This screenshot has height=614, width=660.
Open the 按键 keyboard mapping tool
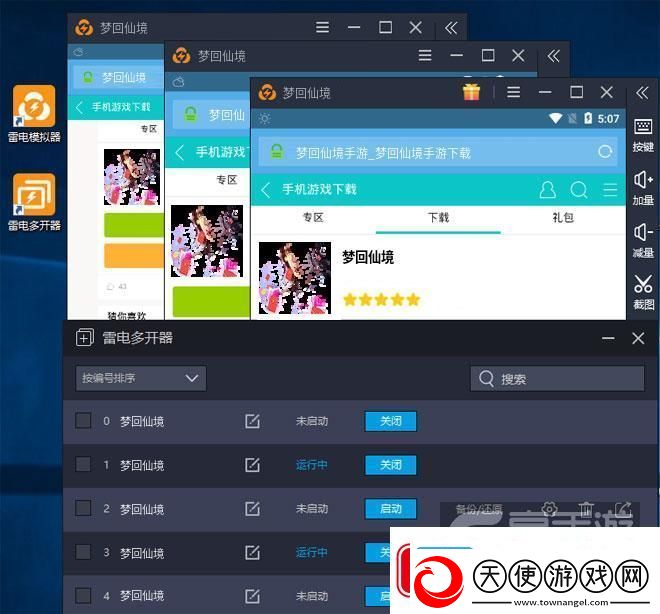643,135
